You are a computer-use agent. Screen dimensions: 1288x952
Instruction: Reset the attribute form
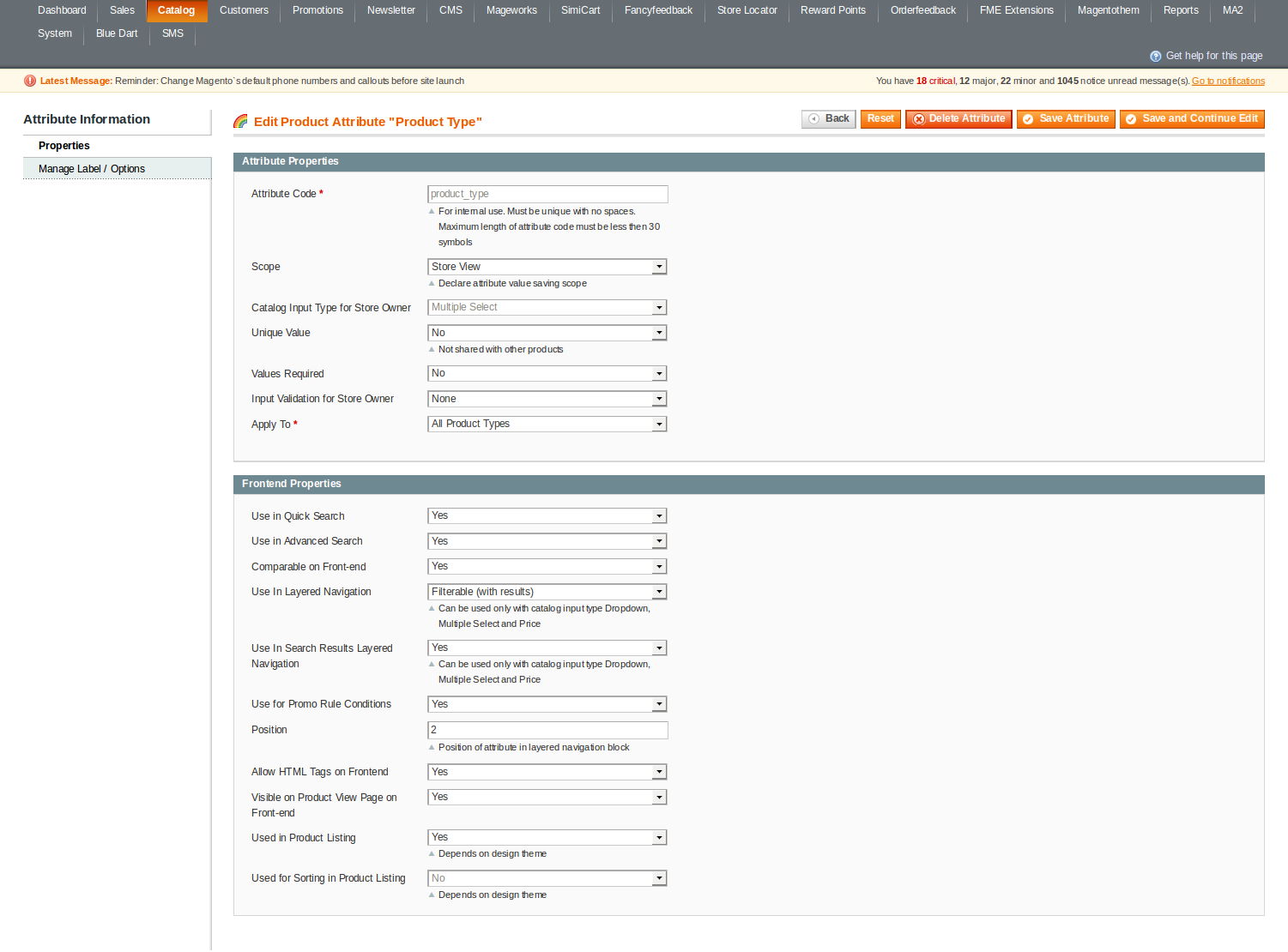coord(880,119)
